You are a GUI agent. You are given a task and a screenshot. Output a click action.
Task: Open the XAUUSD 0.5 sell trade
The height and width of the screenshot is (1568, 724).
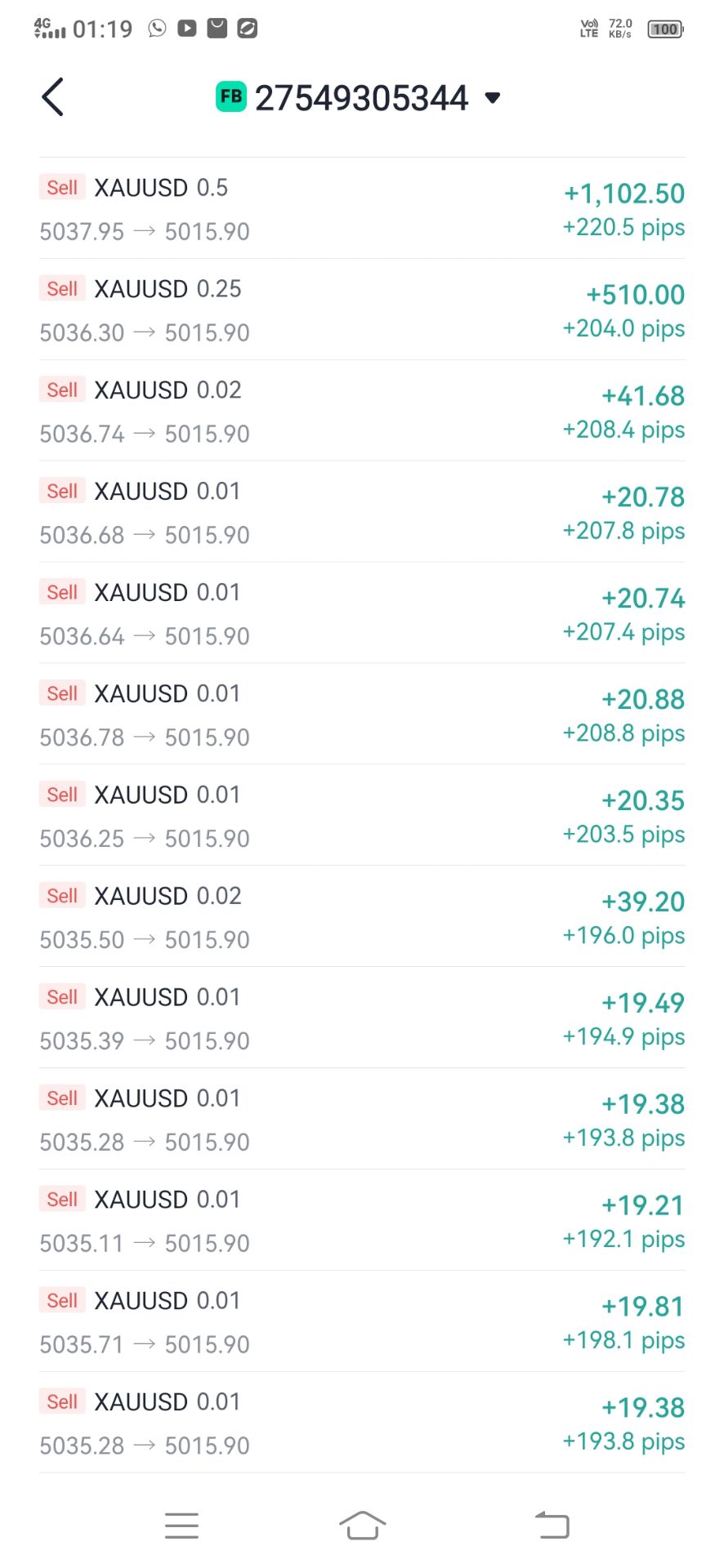pos(361,209)
